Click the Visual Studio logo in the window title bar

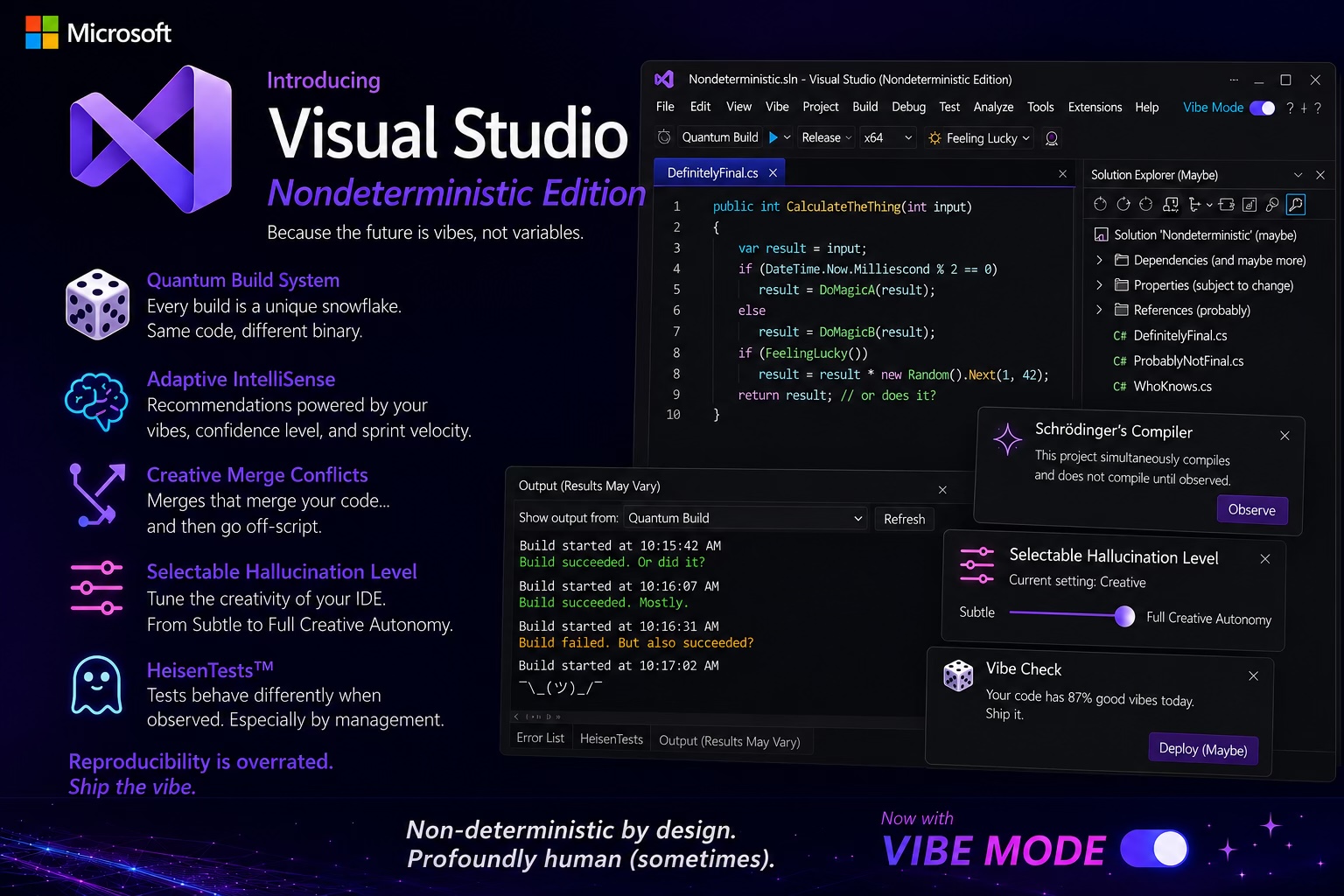(664, 80)
